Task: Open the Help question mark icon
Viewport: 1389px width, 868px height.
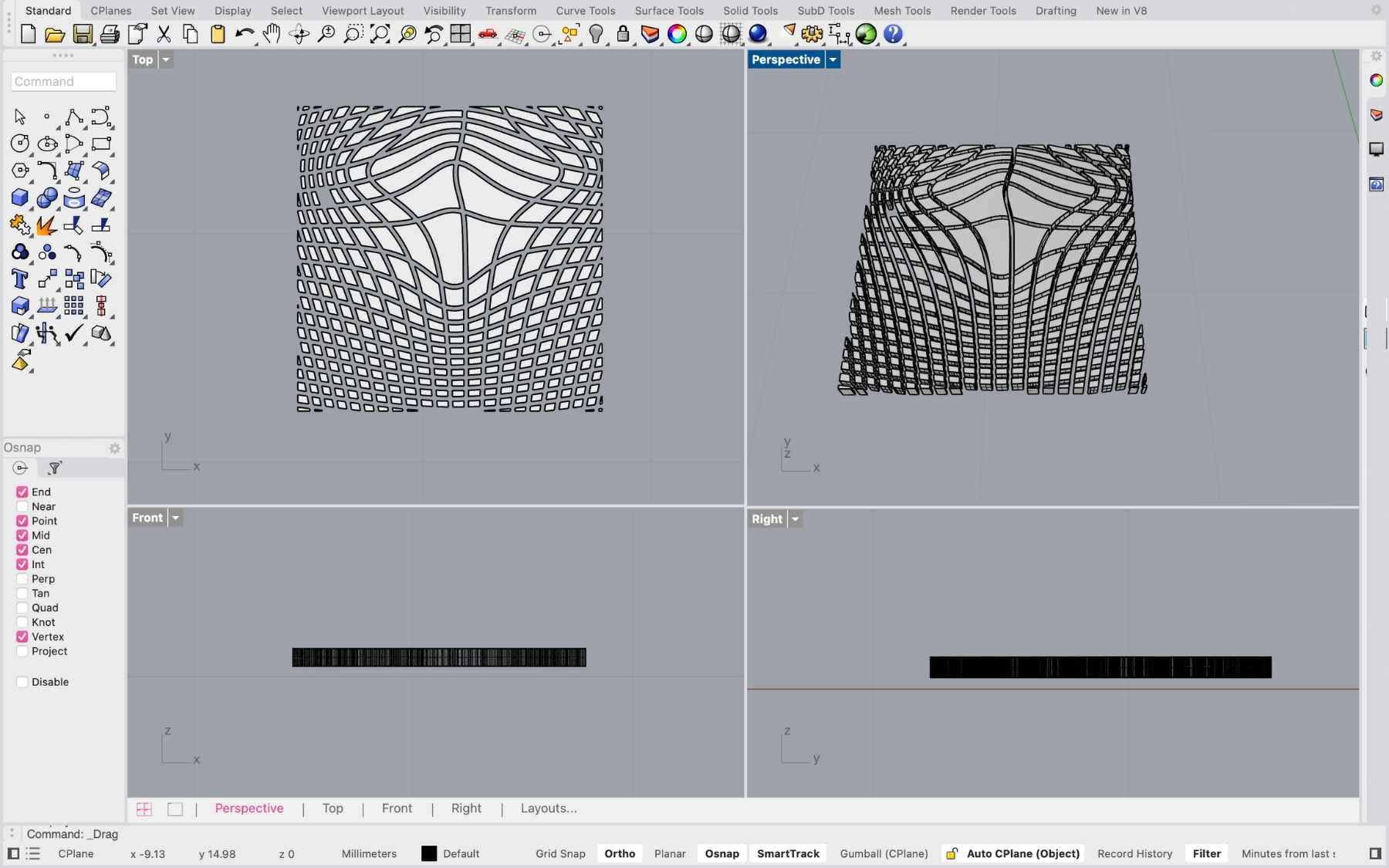Action: pos(893,34)
